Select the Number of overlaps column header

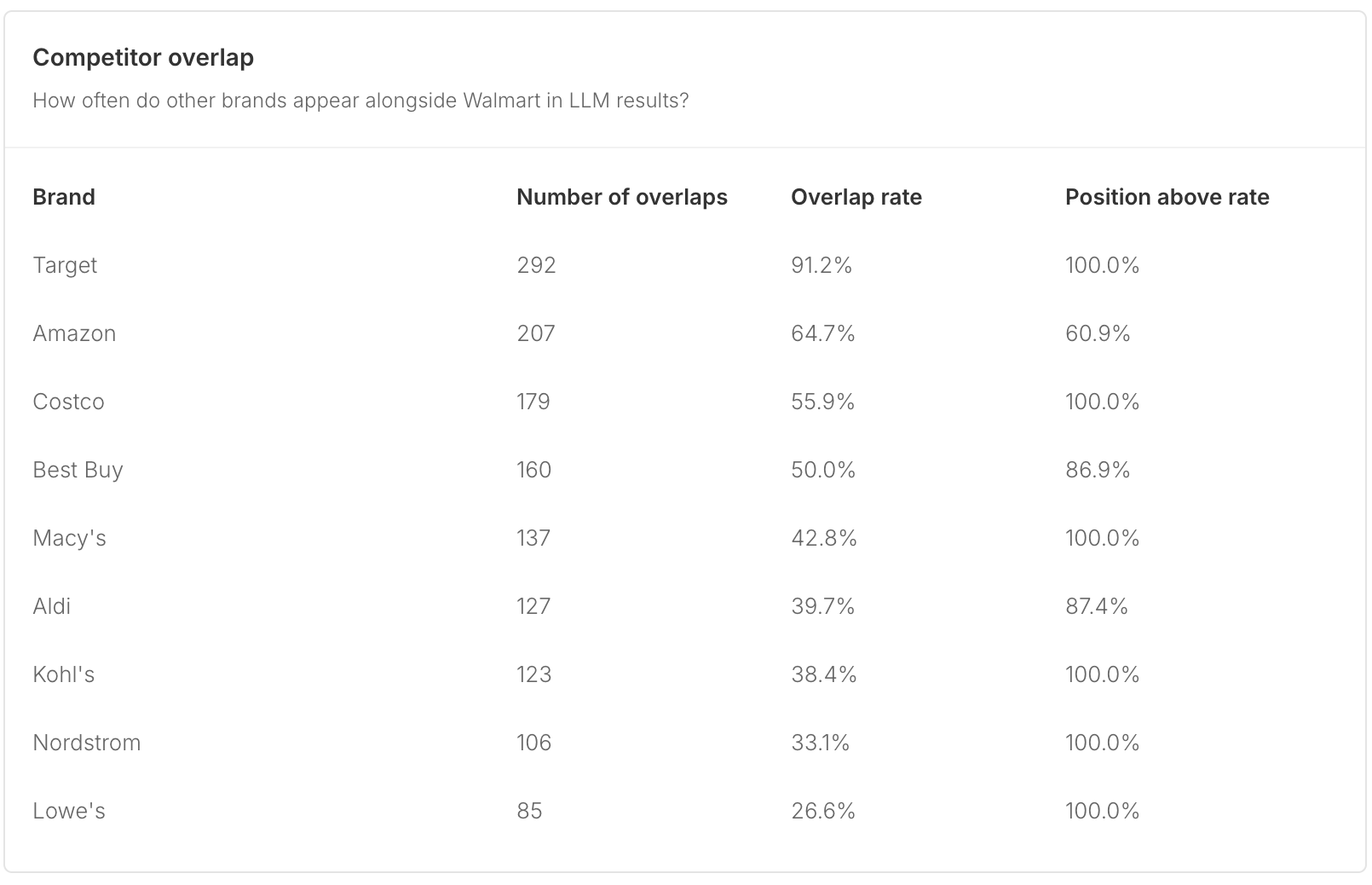622,197
